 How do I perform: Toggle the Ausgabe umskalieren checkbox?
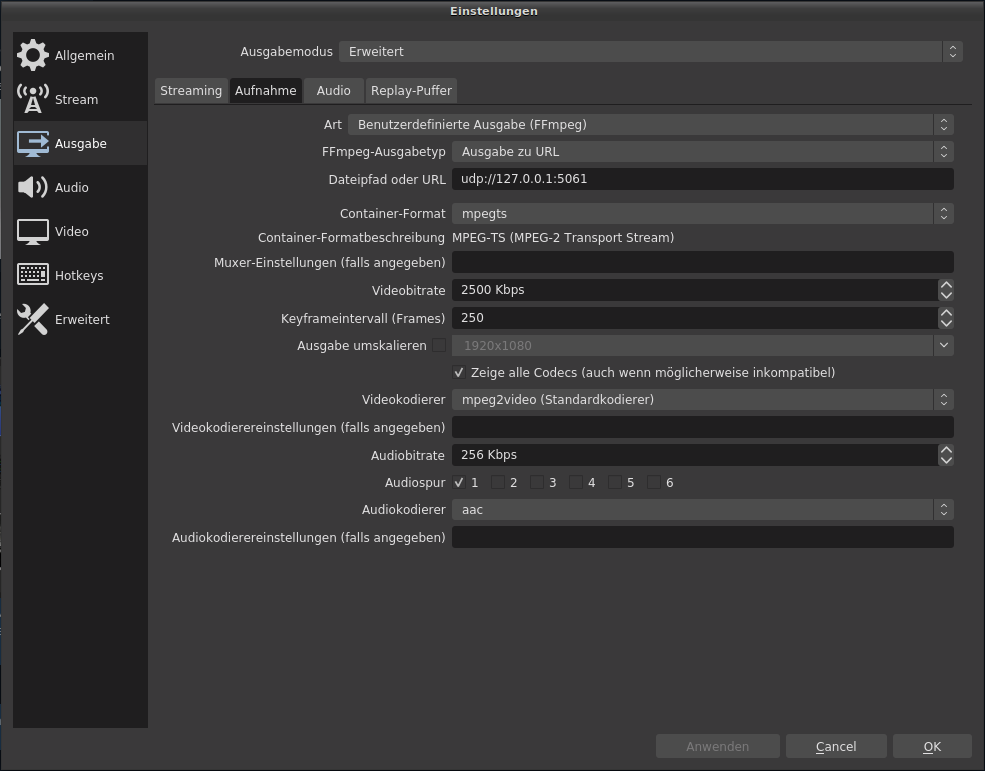[x=439, y=346]
